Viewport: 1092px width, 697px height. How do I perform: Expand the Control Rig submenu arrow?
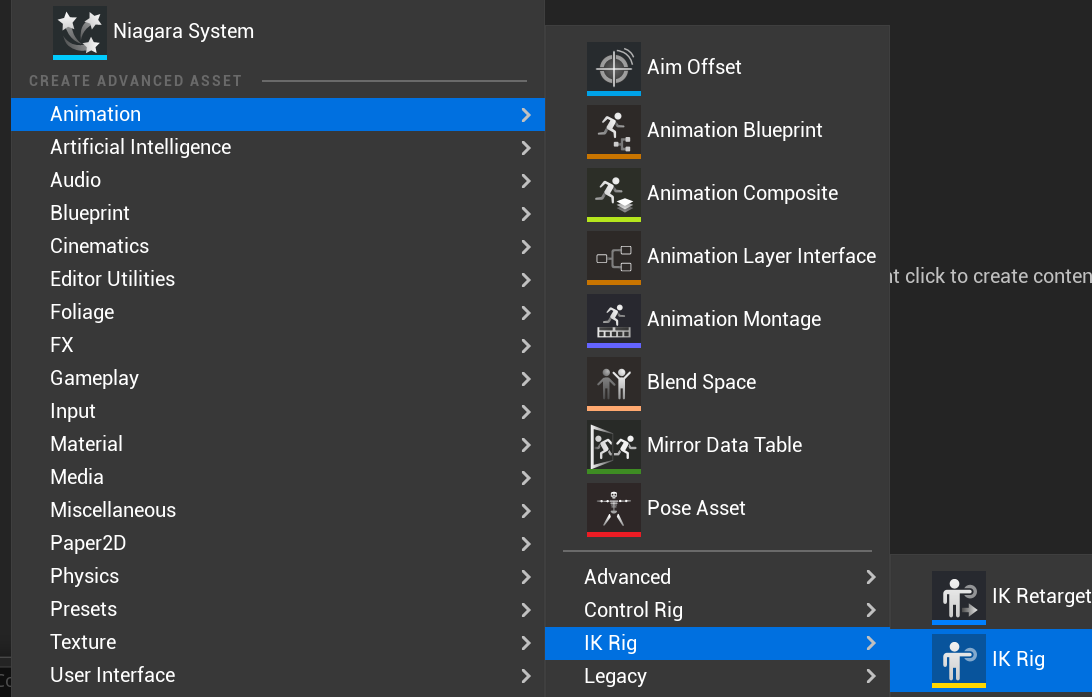(x=871, y=610)
